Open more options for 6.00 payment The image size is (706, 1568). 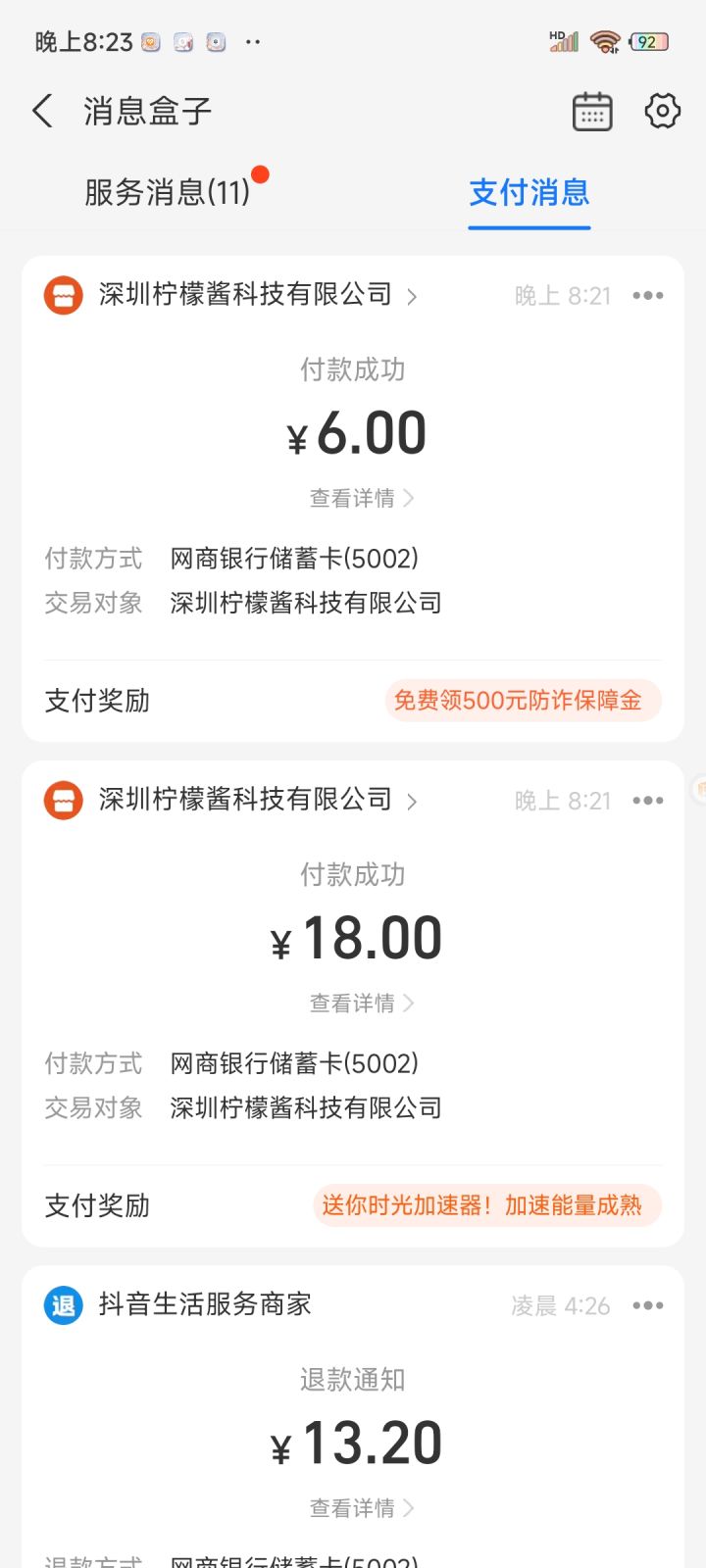click(648, 296)
